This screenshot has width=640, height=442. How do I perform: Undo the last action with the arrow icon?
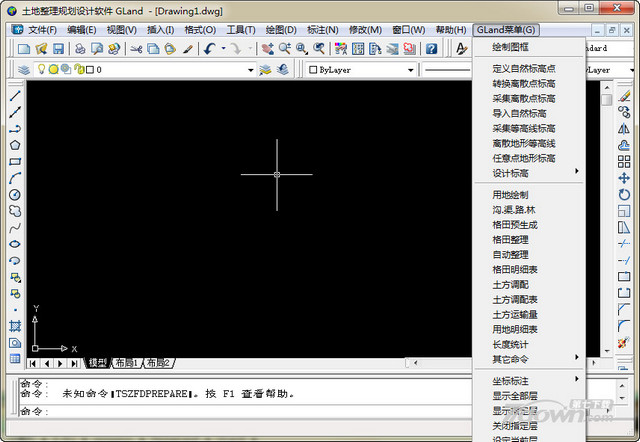(210, 49)
